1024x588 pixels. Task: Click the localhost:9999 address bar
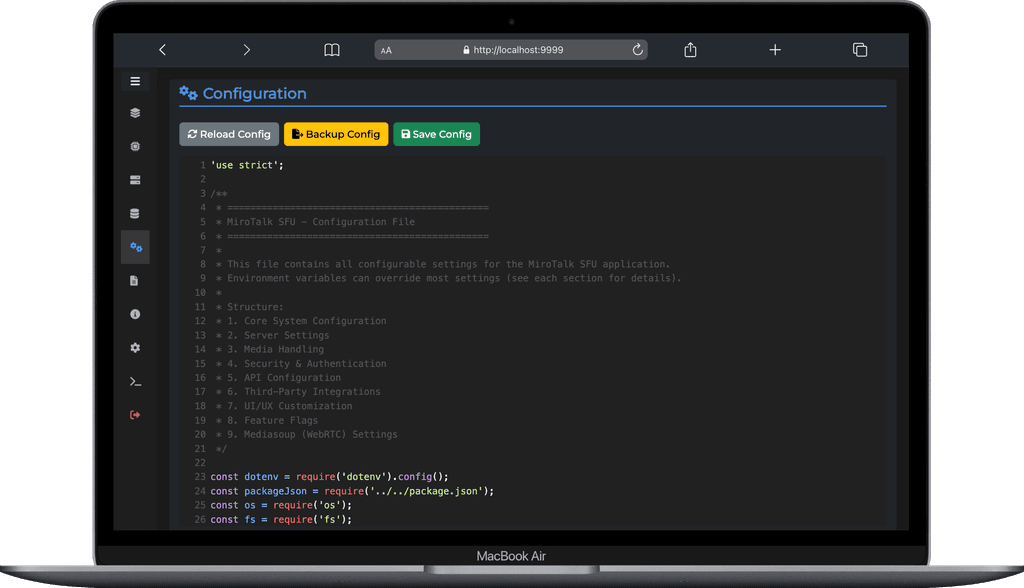pos(517,50)
